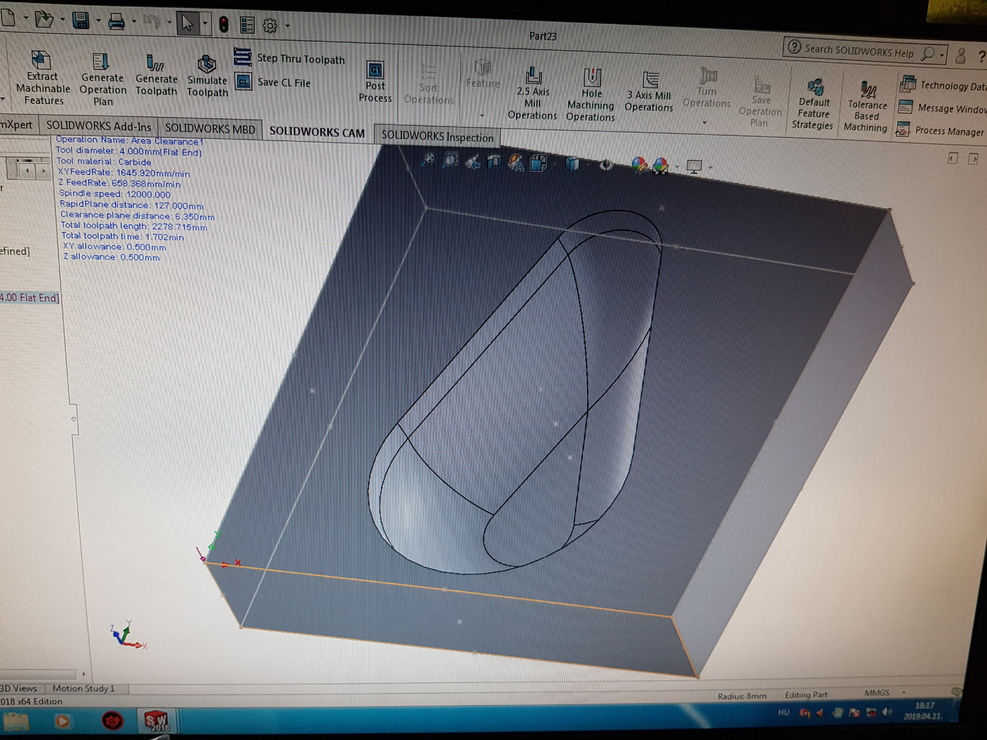Viewport: 987px width, 740px height.
Task: Open 3 Axis Mill Operations
Action: tap(649, 92)
